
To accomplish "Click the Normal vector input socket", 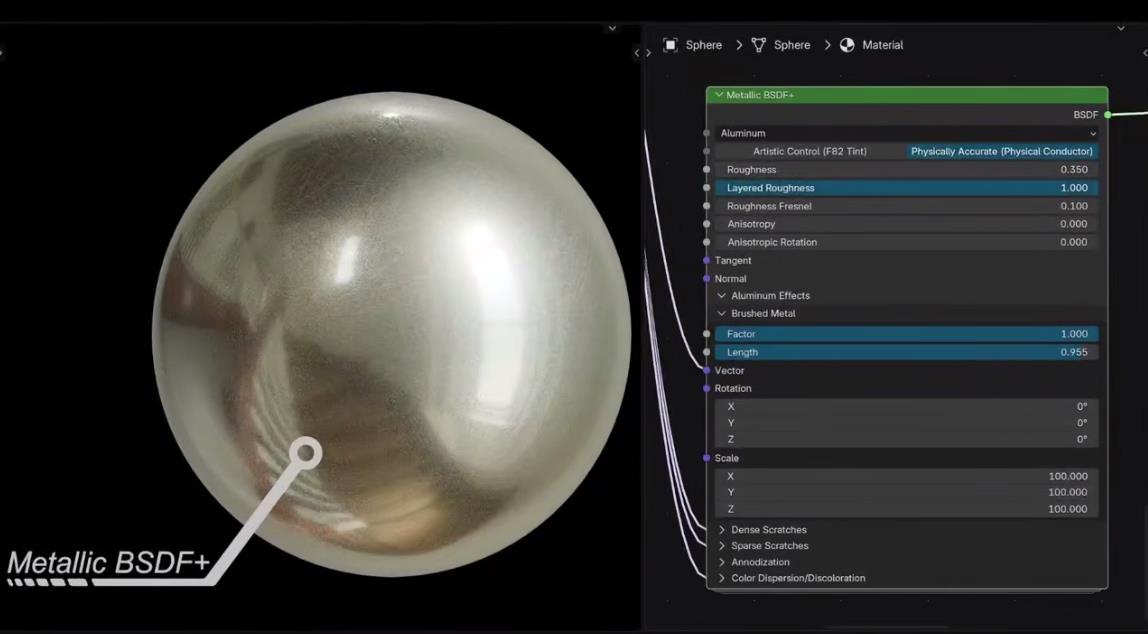I will pos(707,279).
